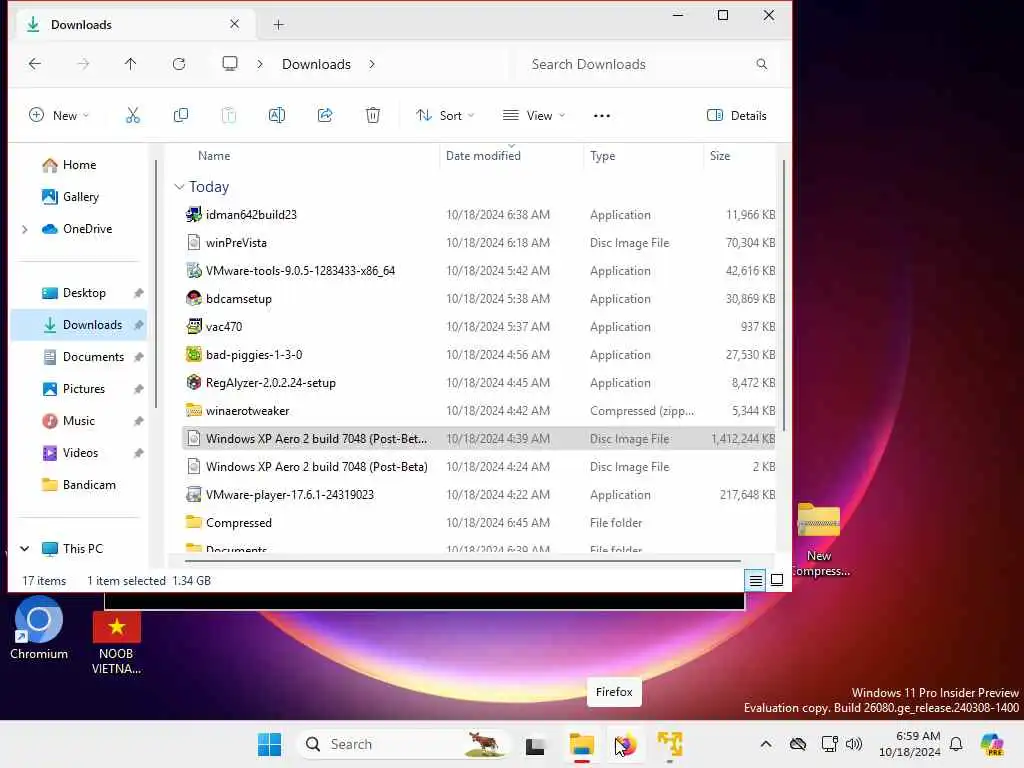
Task: Click Downloads breadcrumb in address bar
Action: pos(316,64)
